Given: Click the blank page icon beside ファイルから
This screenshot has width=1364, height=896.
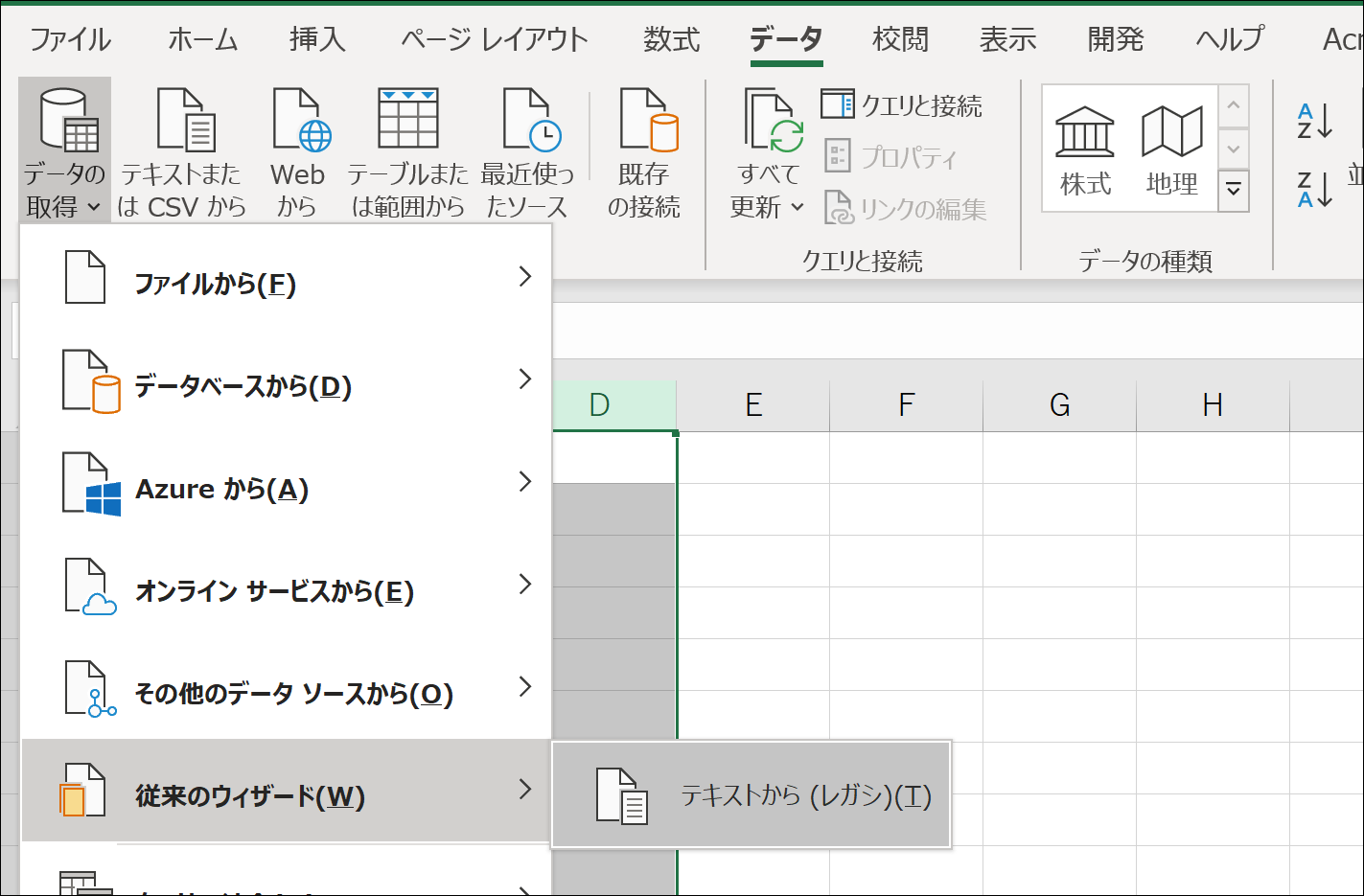Looking at the screenshot, I should click(x=85, y=277).
